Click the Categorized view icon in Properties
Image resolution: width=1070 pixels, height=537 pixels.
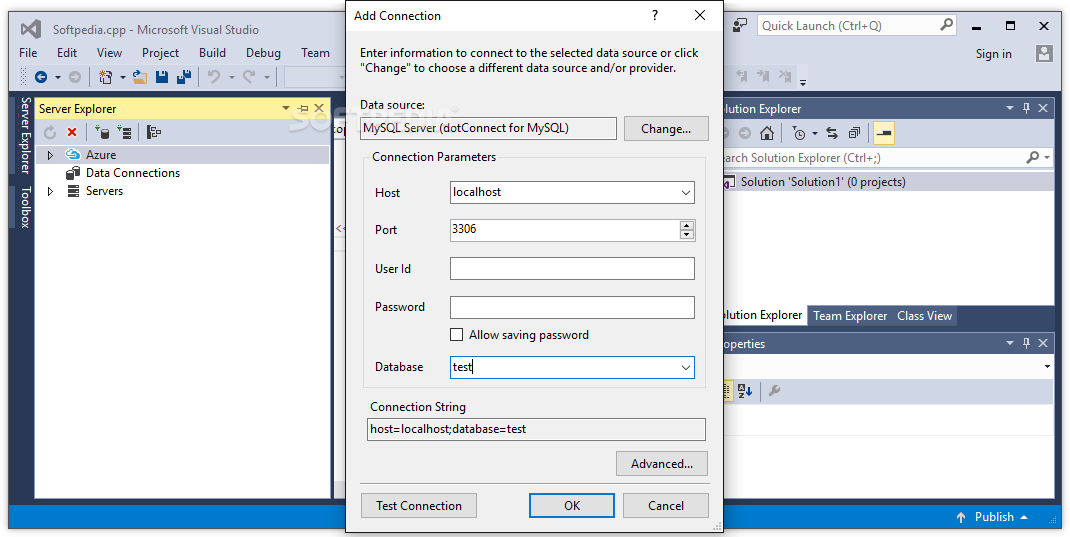pyautogui.click(x=726, y=391)
